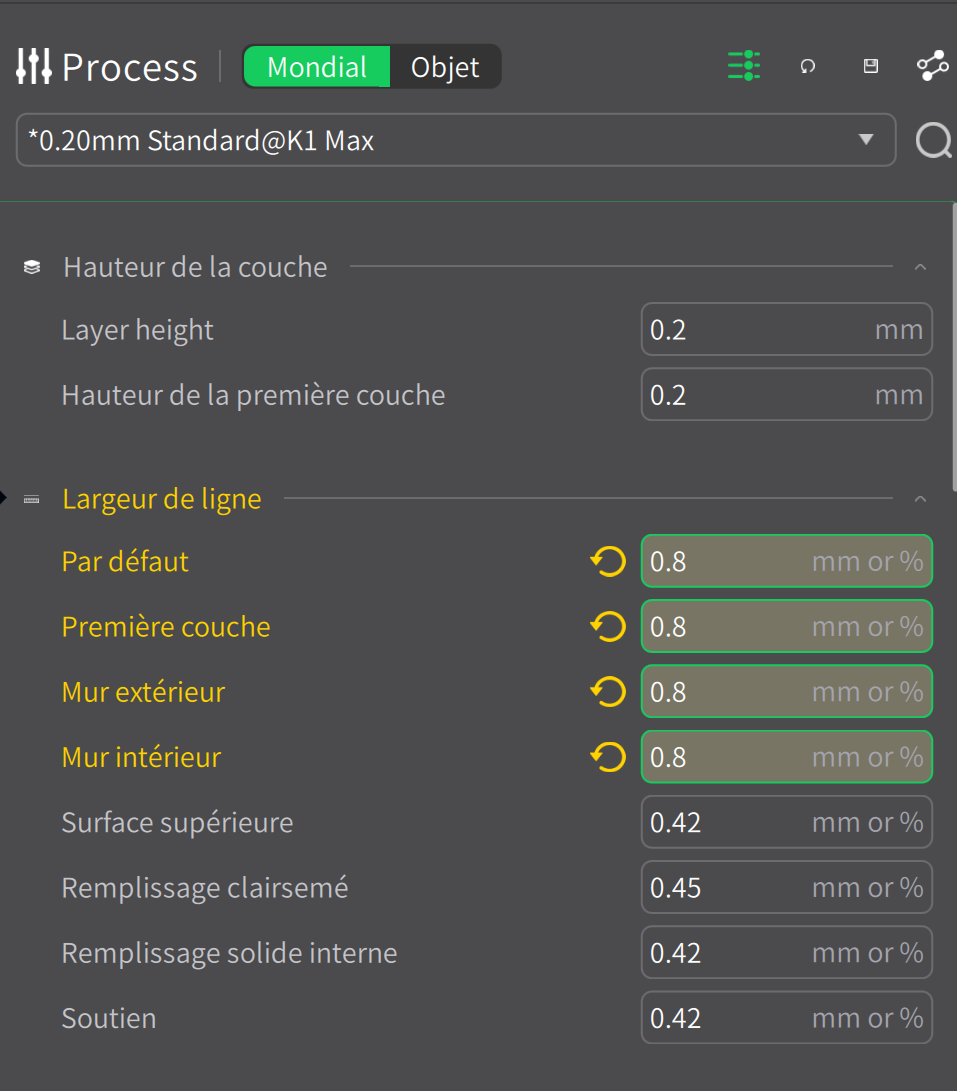
Task: Collapse the Largeur de ligne section
Action: [920, 499]
